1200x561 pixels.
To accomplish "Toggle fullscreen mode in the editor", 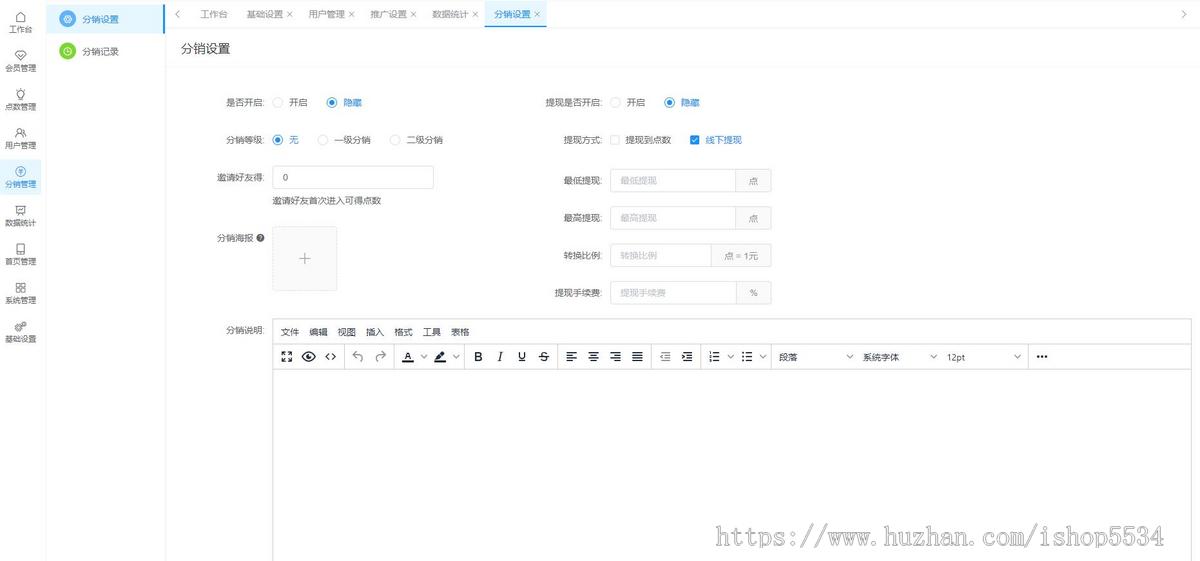I will (x=287, y=357).
